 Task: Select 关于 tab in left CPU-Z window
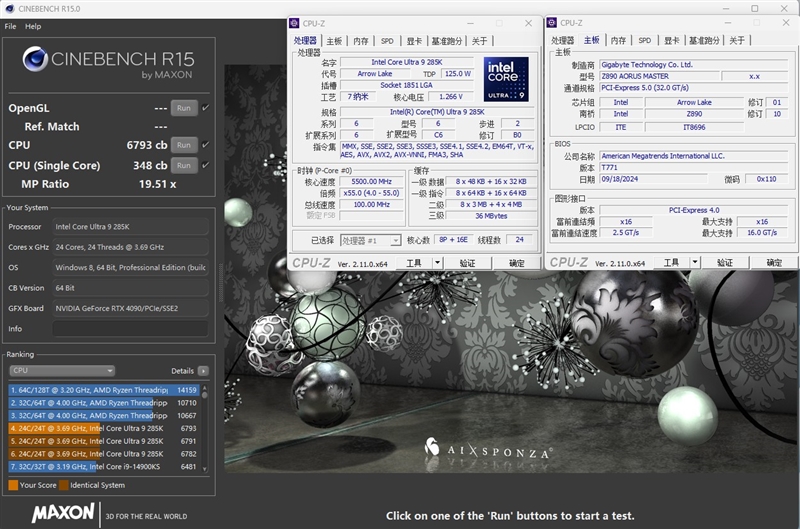coord(479,41)
